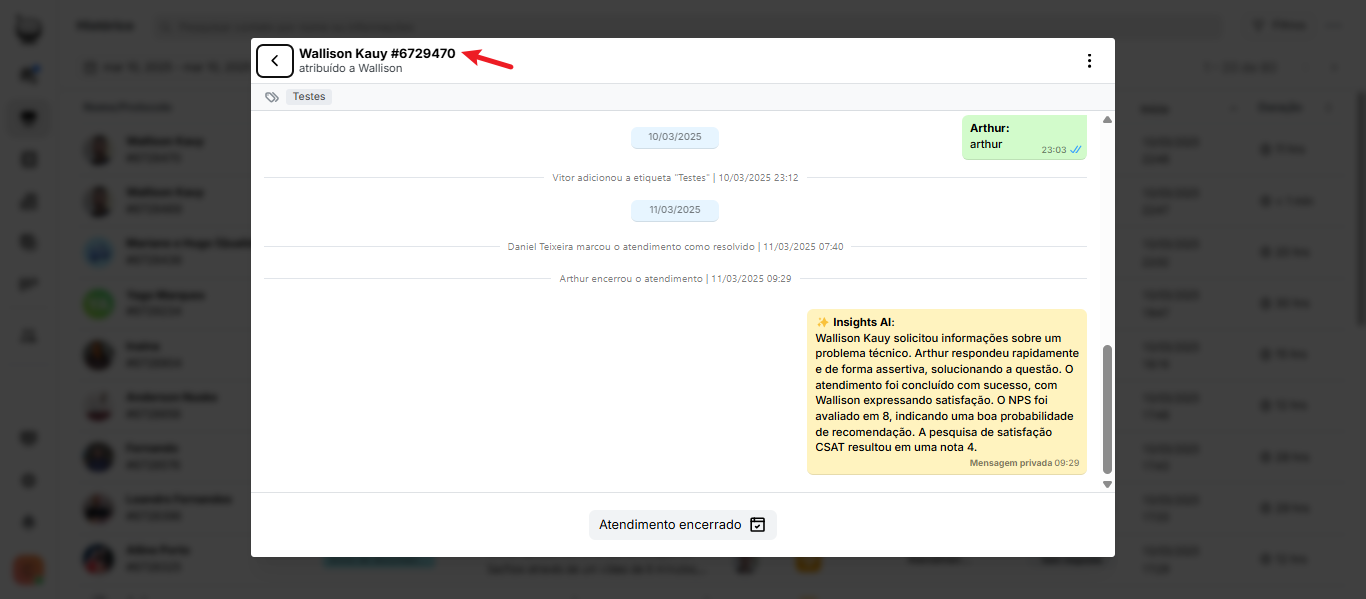Click the tag label icon
1366x599 pixels.
point(271,97)
